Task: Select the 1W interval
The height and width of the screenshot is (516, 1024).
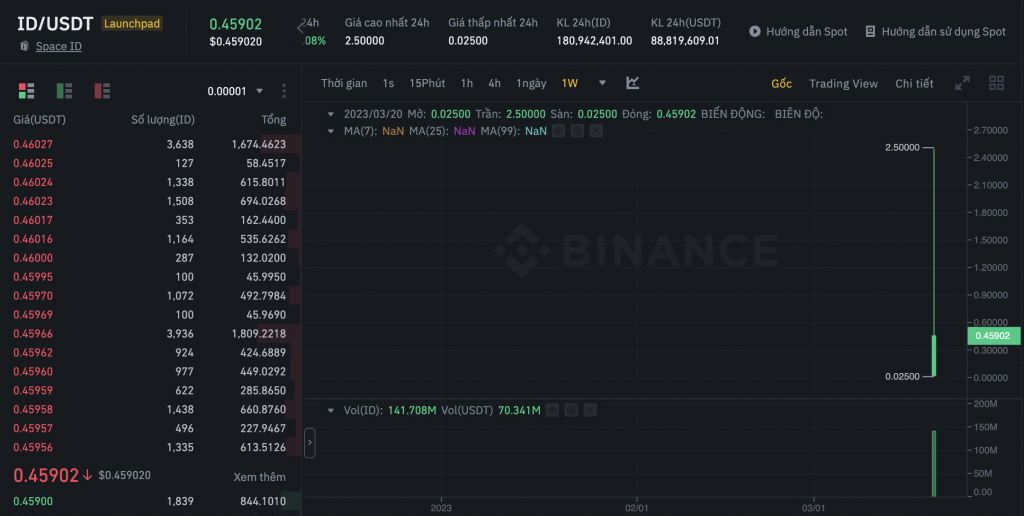Action: [569, 83]
